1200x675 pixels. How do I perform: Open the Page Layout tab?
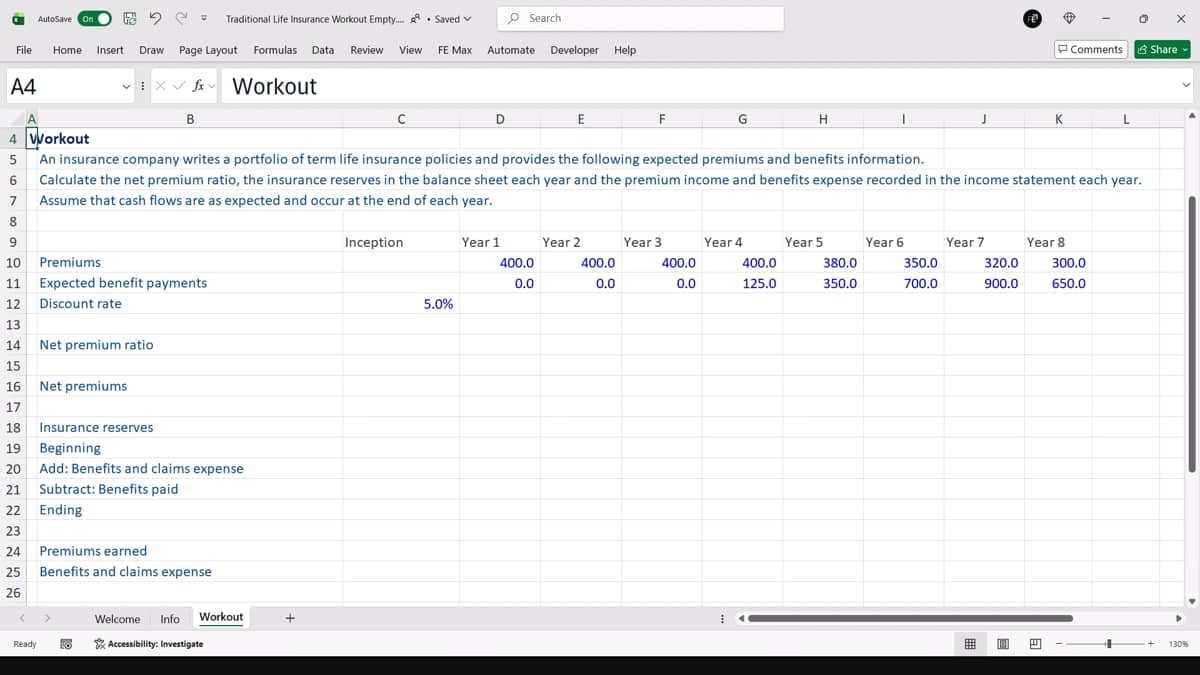(x=208, y=50)
